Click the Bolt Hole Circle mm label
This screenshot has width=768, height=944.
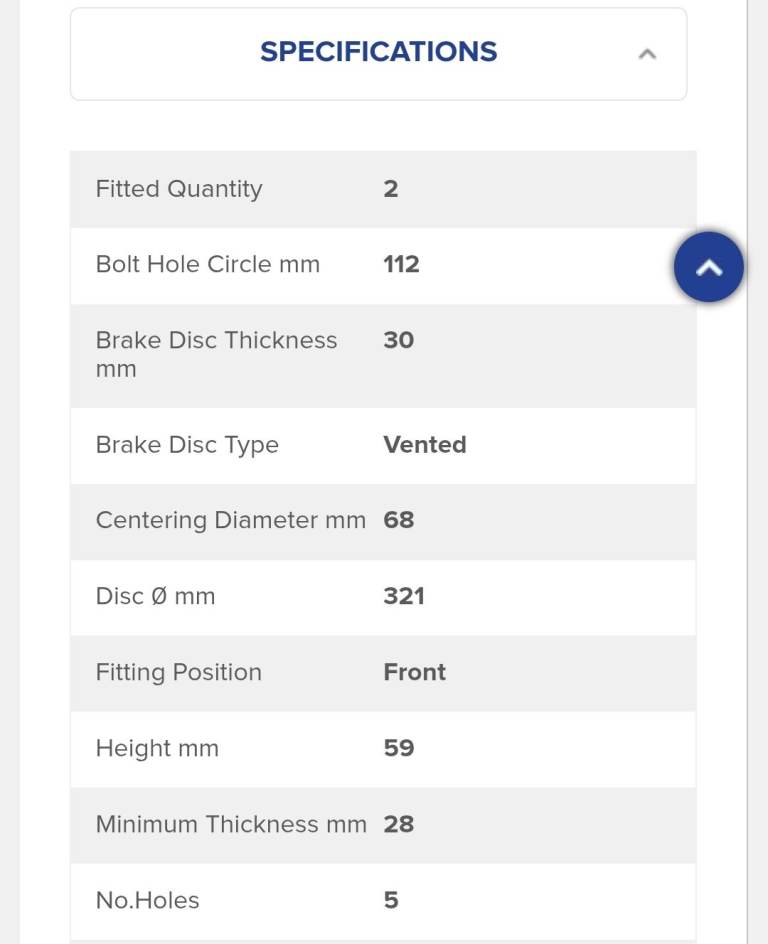208,265
